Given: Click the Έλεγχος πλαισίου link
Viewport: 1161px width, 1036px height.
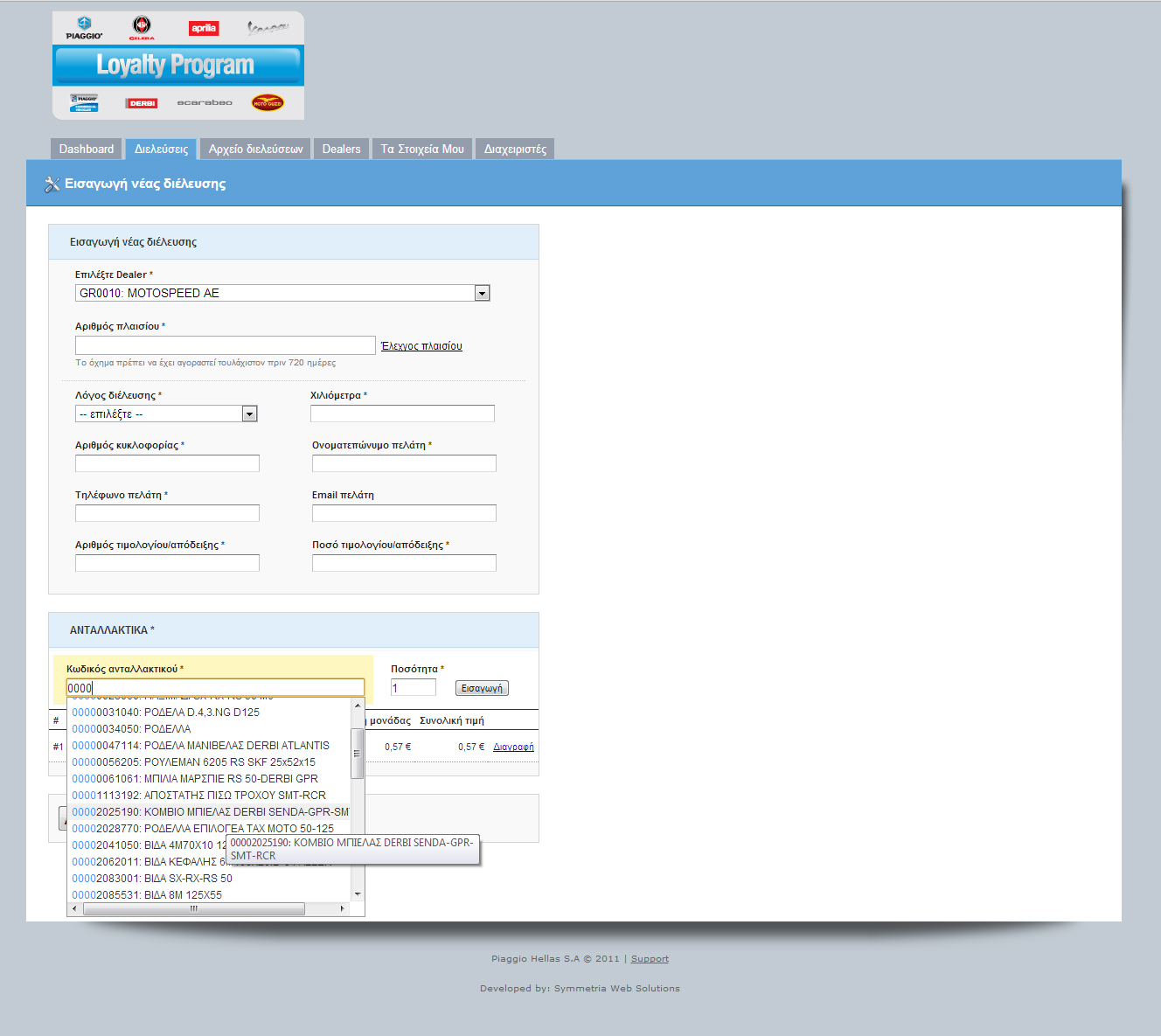Looking at the screenshot, I should pos(421,345).
